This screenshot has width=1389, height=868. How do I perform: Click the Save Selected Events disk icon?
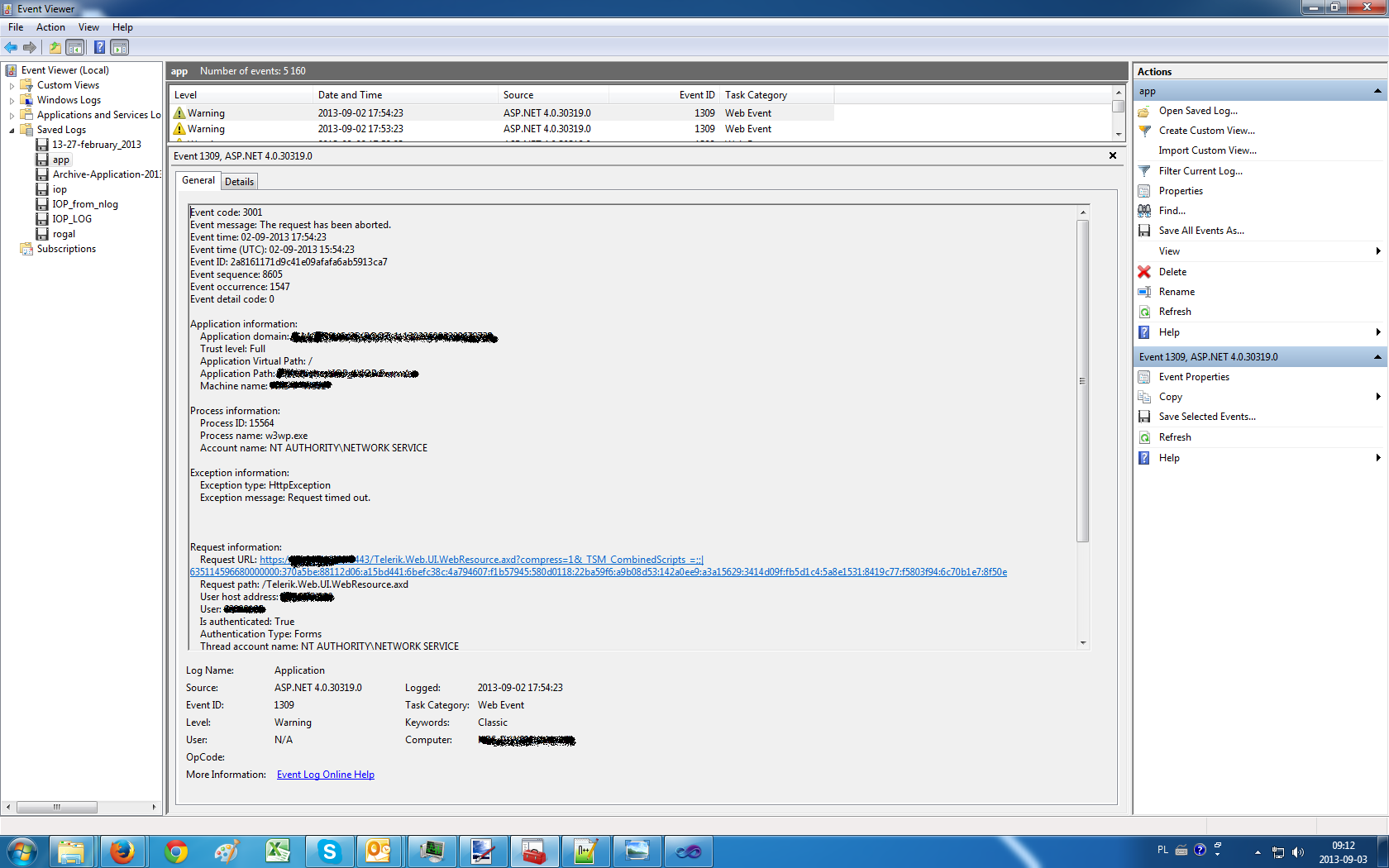[x=1144, y=417]
